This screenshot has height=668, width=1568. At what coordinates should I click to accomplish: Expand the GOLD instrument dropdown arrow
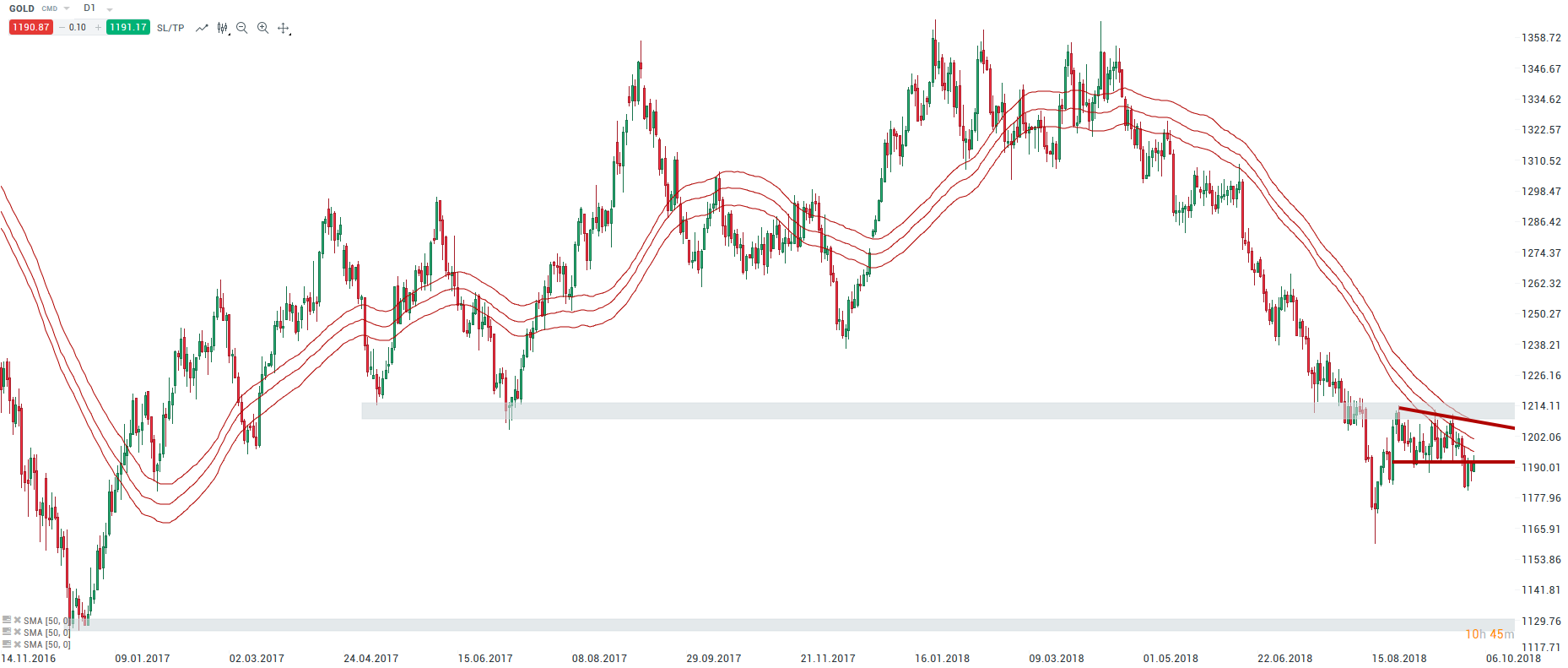tap(67, 8)
